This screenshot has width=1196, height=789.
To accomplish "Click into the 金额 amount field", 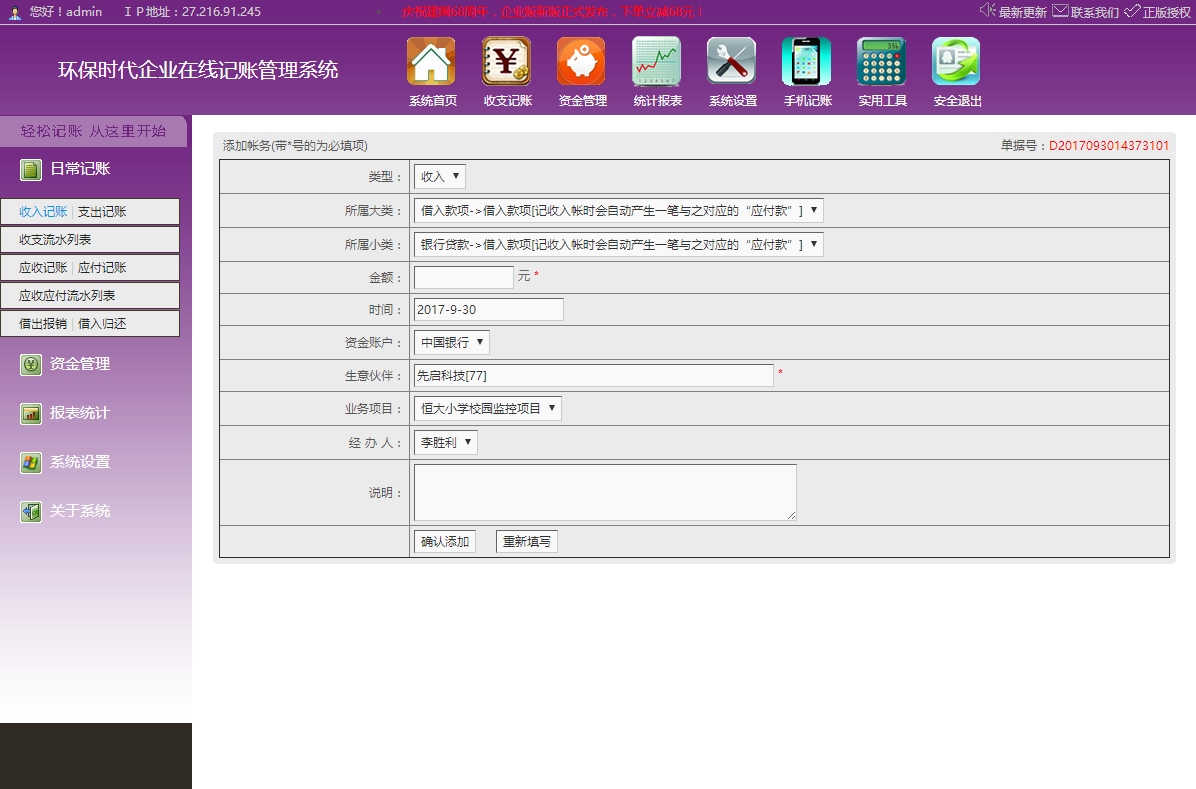I will pyautogui.click(x=463, y=277).
